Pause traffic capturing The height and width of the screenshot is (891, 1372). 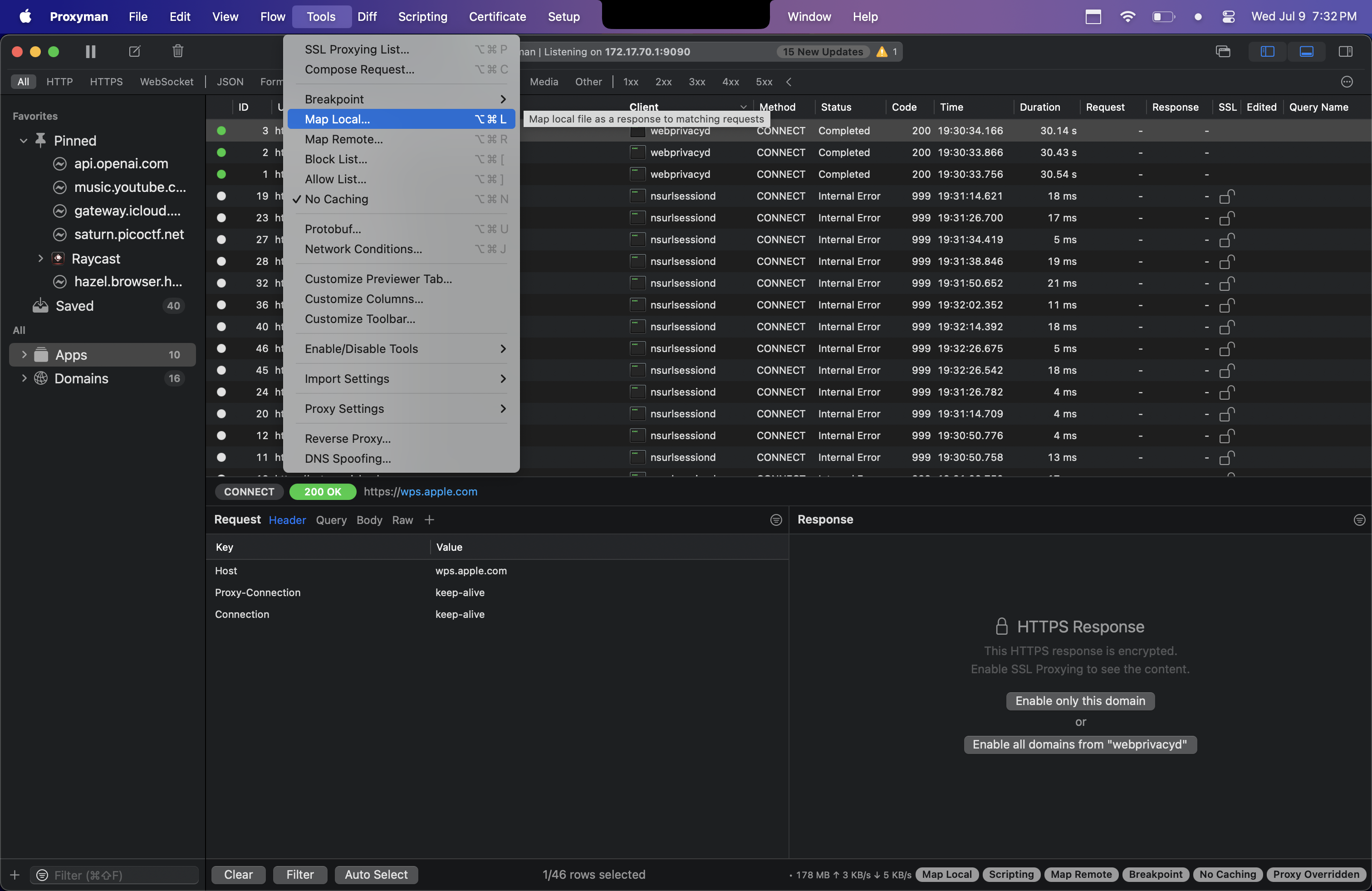pos(90,51)
